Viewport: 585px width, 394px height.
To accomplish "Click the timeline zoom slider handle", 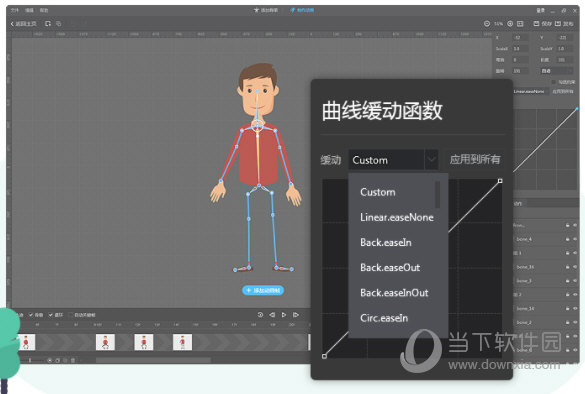I will (x=30, y=360).
